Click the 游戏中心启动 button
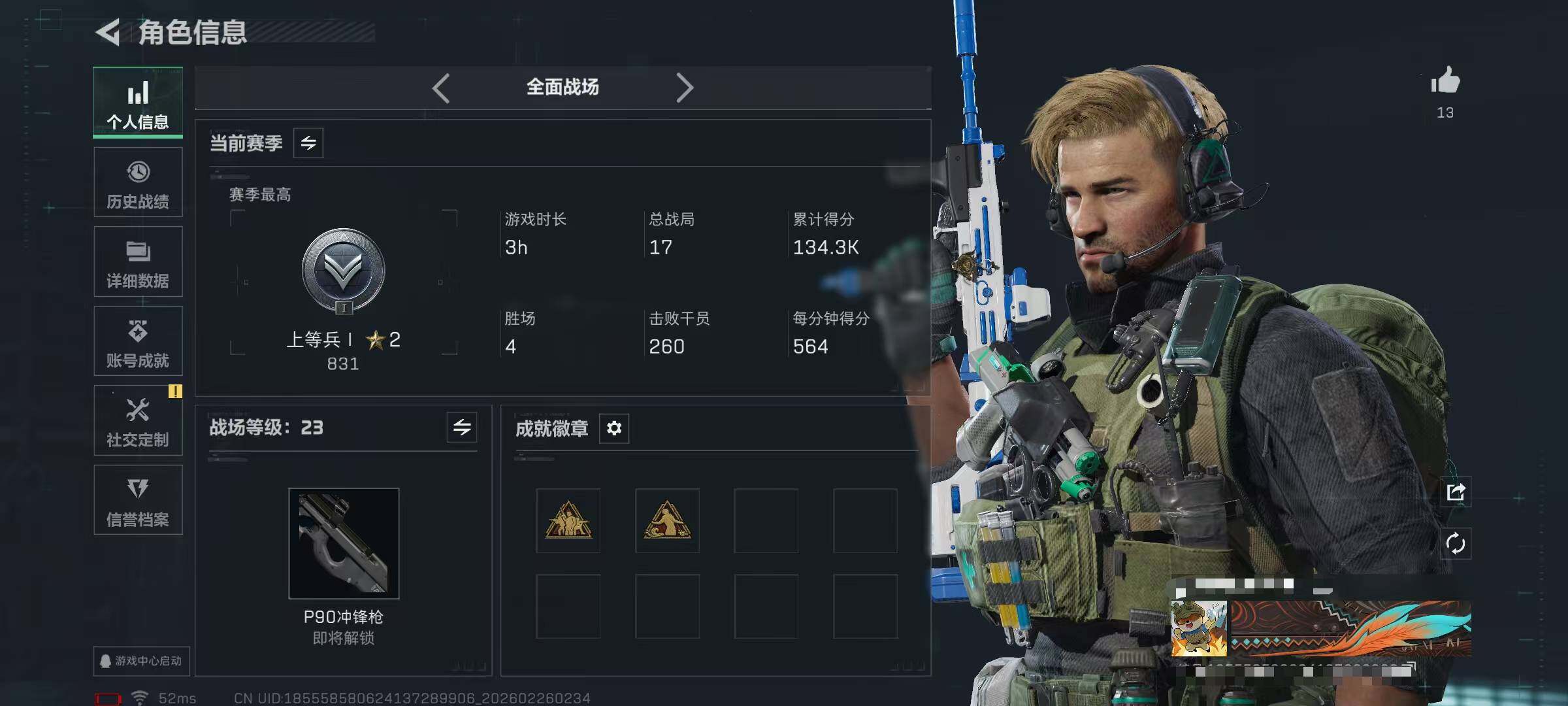1568x706 pixels. pyautogui.click(x=141, y=661)
